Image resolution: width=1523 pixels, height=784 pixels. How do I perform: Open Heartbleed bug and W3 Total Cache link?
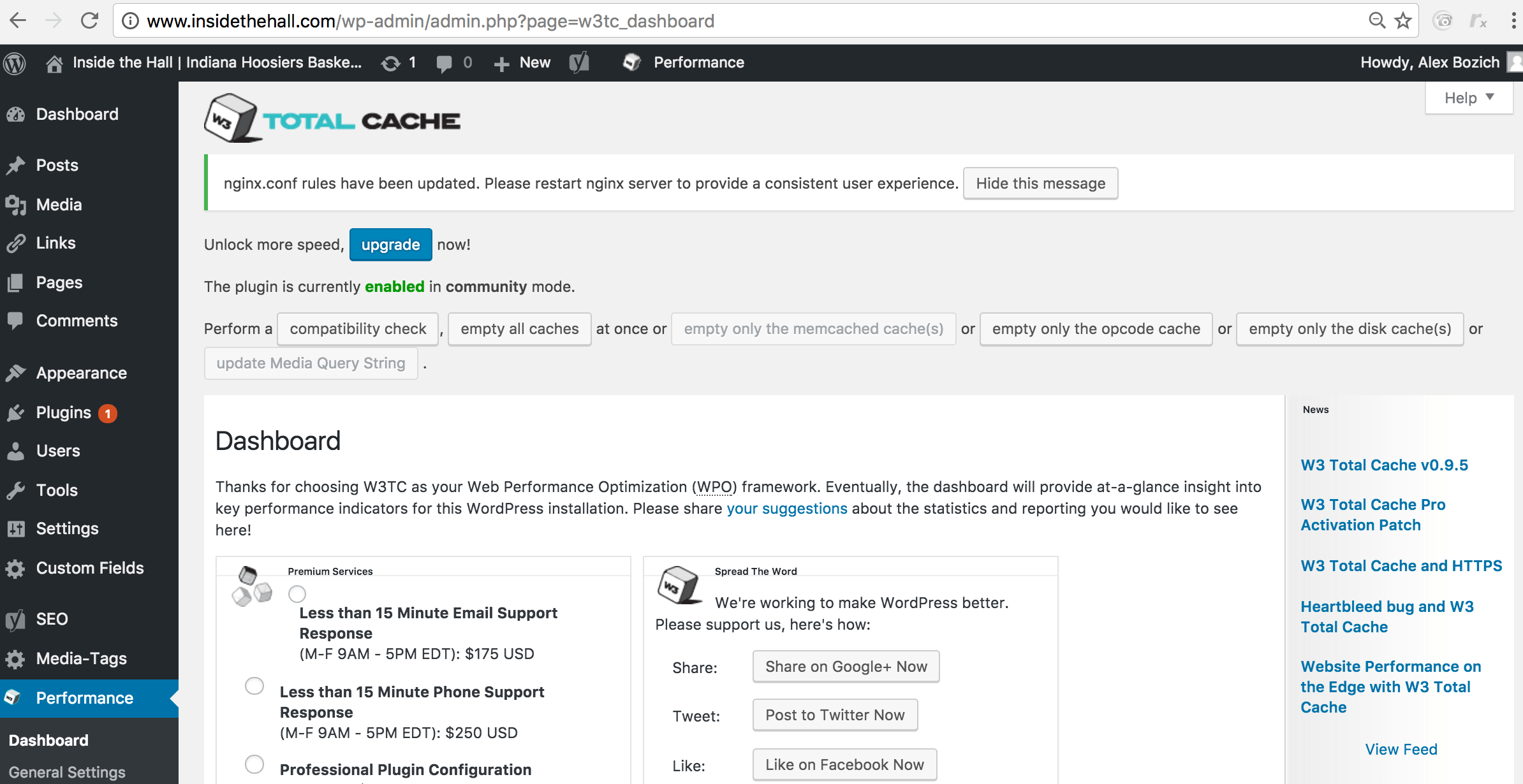(1387, 617)
